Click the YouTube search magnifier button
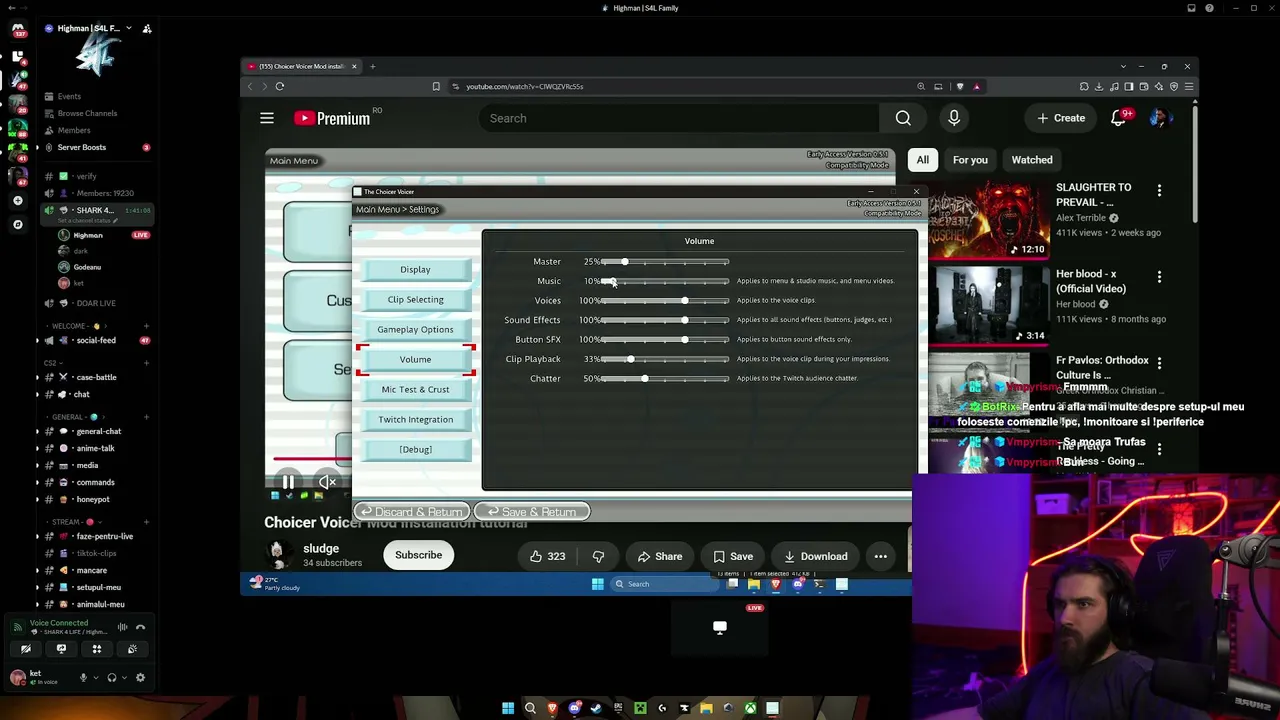Viewport: 1280px width, 720px height. pyautogui.click(x=903, y=118)
